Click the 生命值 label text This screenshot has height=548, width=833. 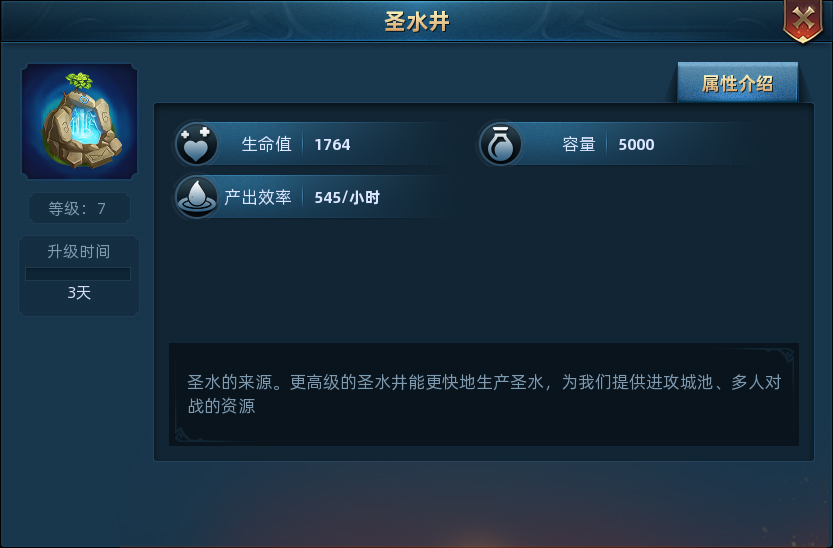[266, 144]
